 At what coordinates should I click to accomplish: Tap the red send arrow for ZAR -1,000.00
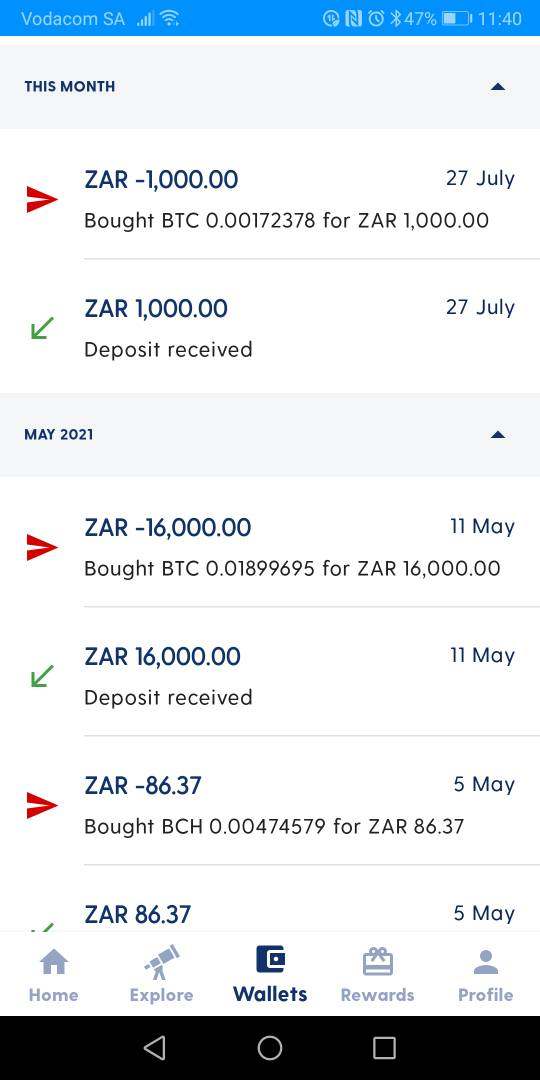click(x=42, y=200)
